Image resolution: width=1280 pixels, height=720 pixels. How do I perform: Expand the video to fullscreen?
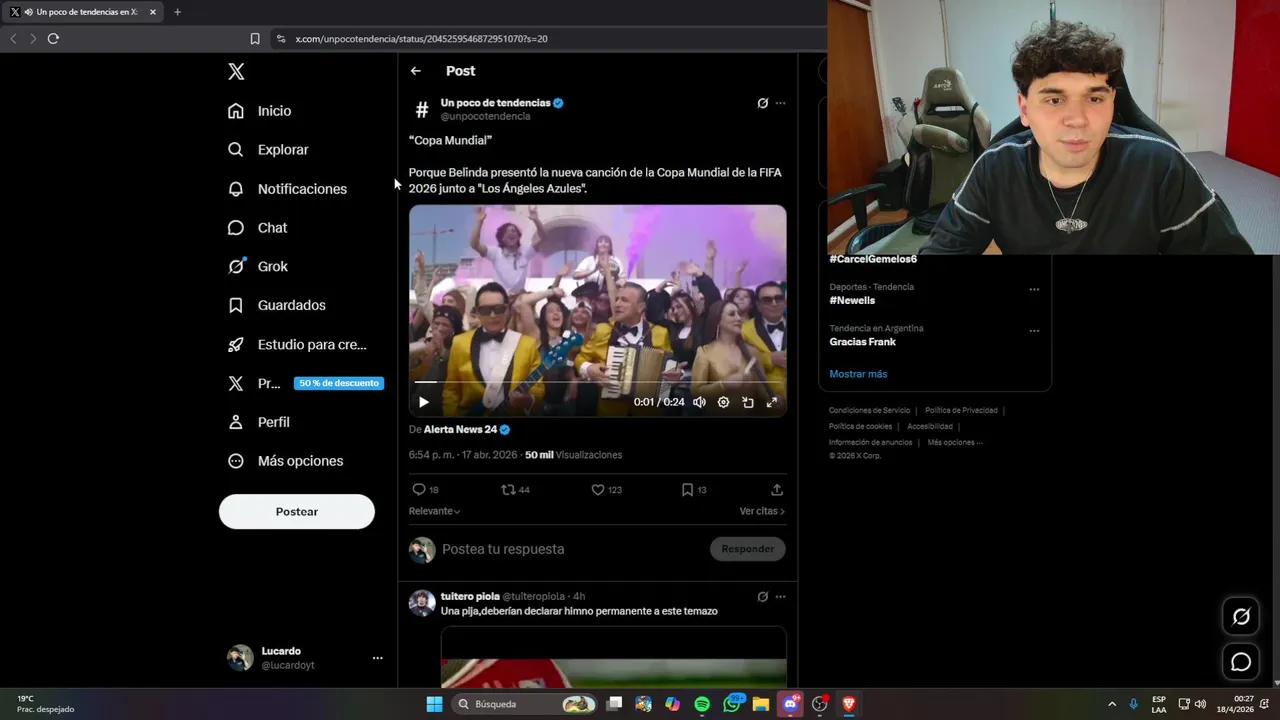click(771, 402)
